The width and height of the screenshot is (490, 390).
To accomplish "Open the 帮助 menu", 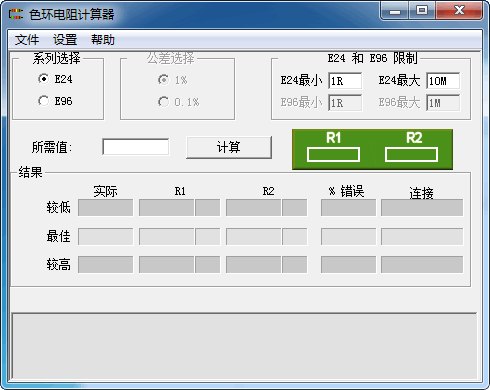I will tap(103, 40).
